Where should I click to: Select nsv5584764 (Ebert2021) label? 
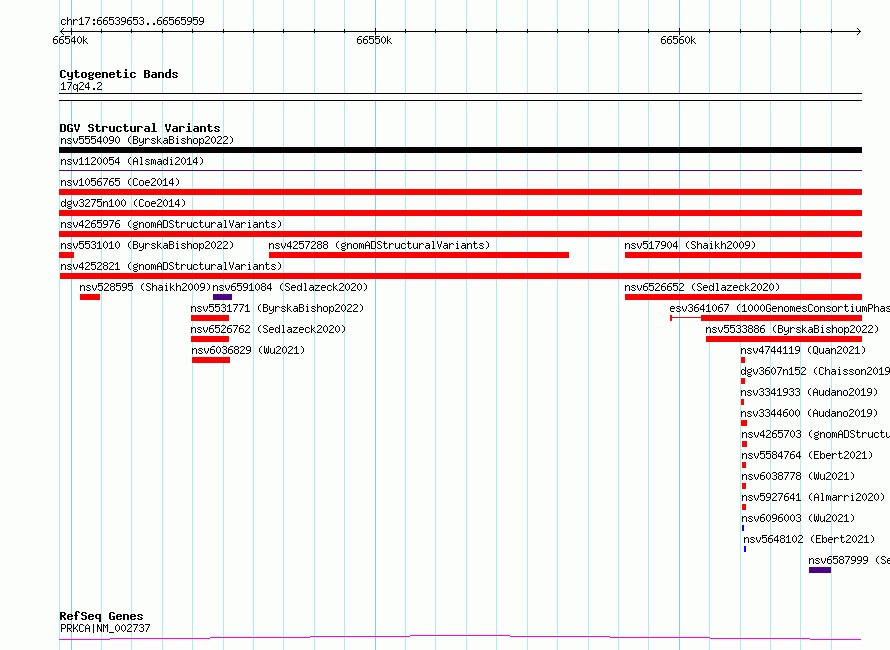click(x=807, y=455)
